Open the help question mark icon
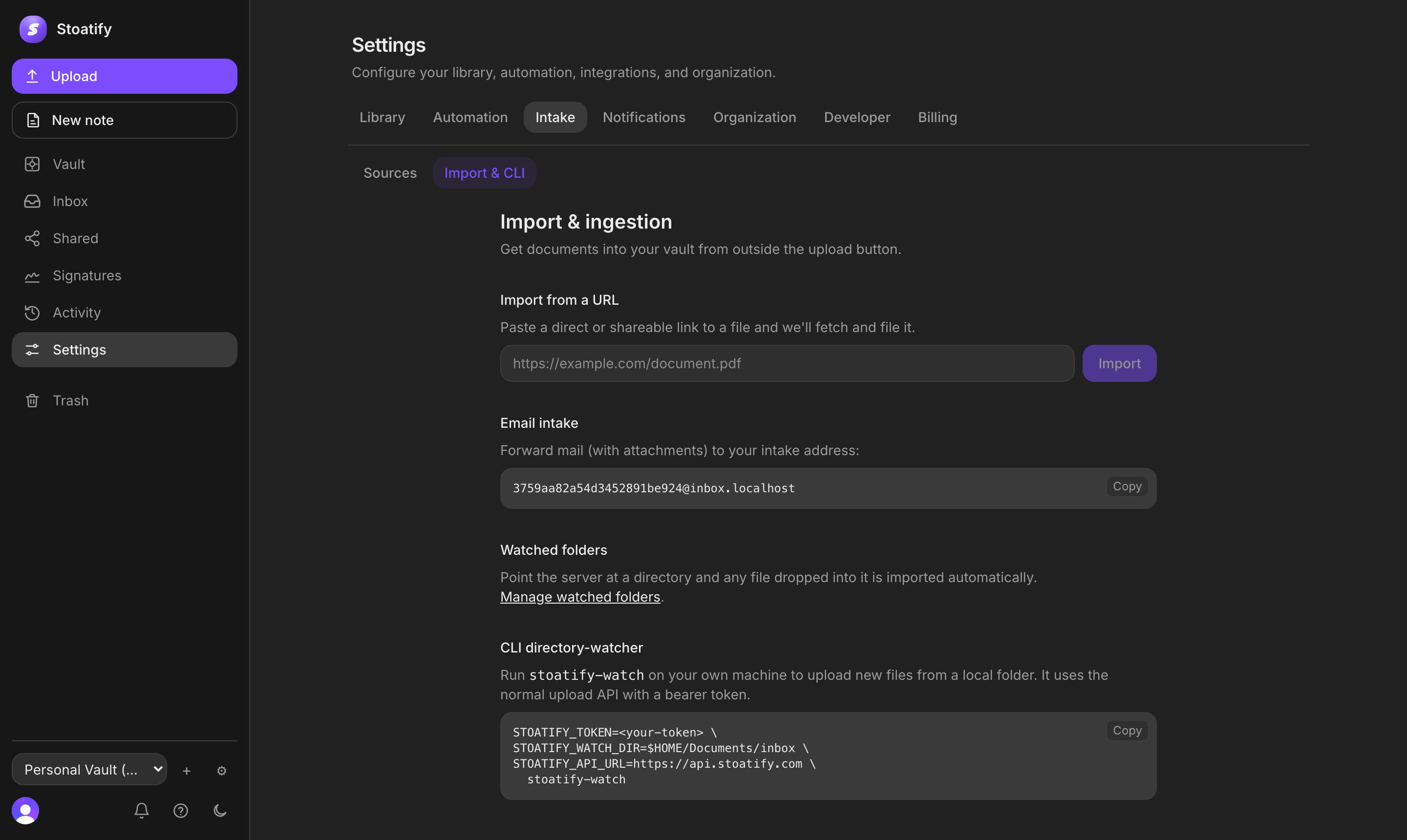Viewport: 1407px width, 840px height. point(181,811)
